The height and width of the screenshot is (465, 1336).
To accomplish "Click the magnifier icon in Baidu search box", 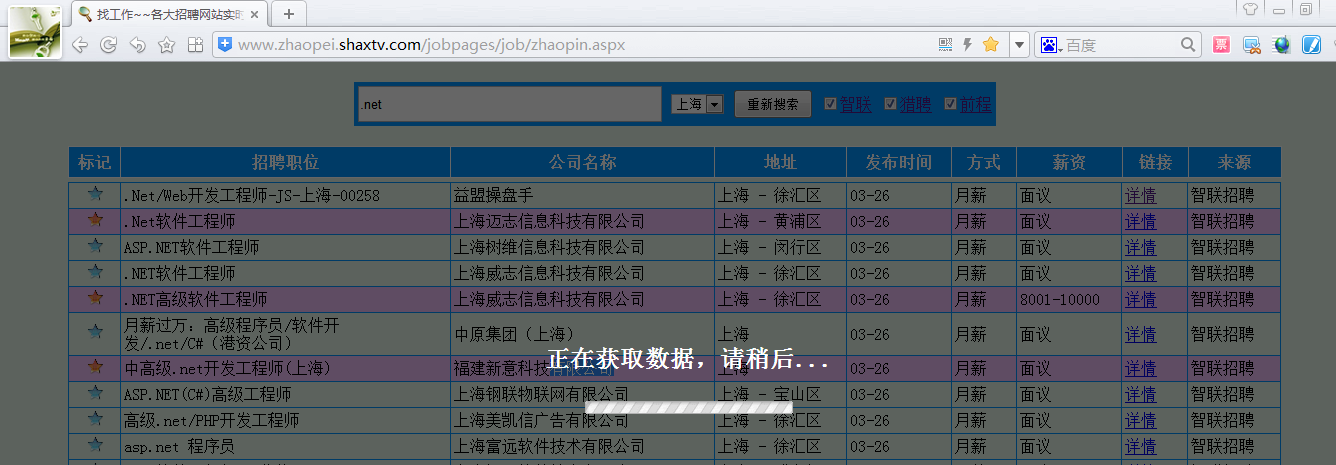I will pyautogui.click(x=1188, y=45).
